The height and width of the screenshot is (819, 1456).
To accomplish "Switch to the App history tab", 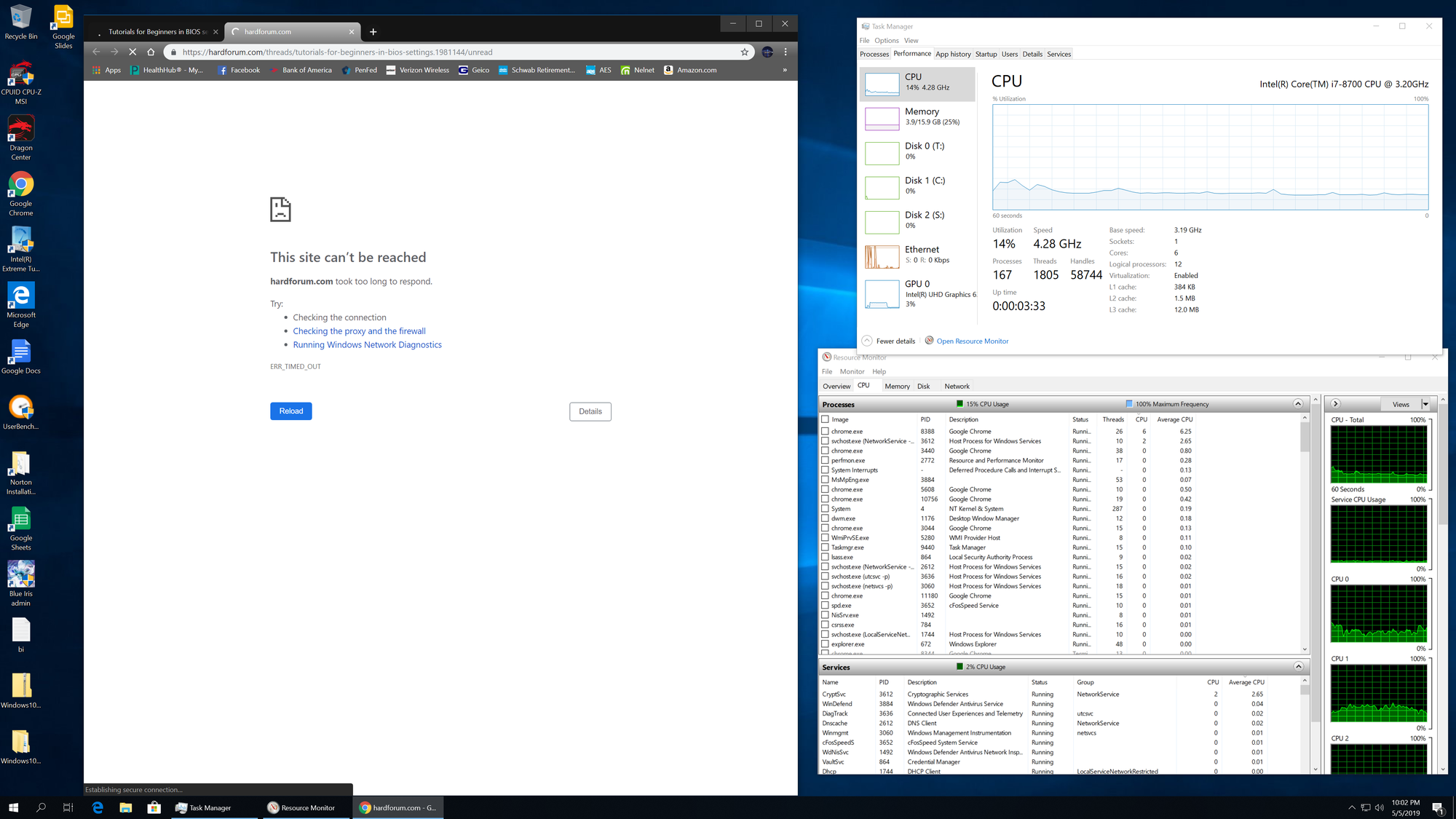I will coord(953,54).
